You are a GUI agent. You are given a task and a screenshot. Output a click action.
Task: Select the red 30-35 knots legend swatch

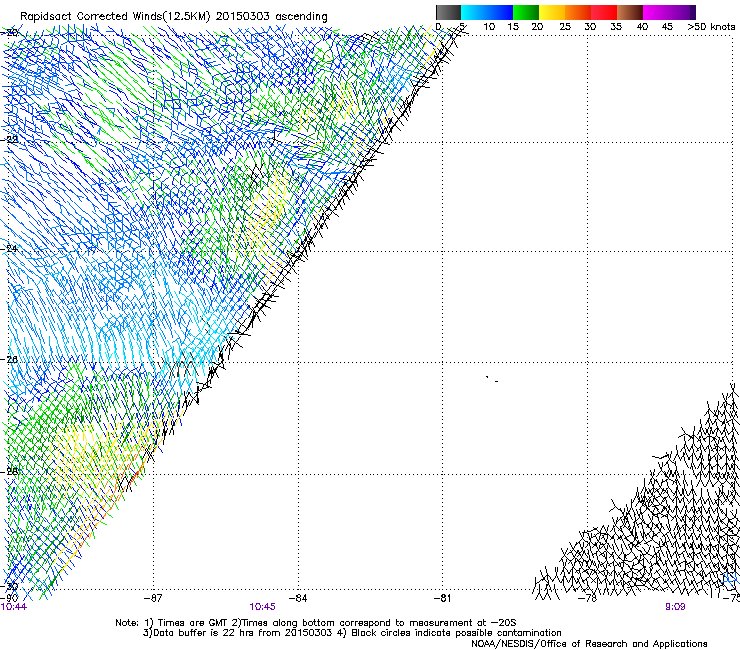pyautogui.click(x=604, y=12)
